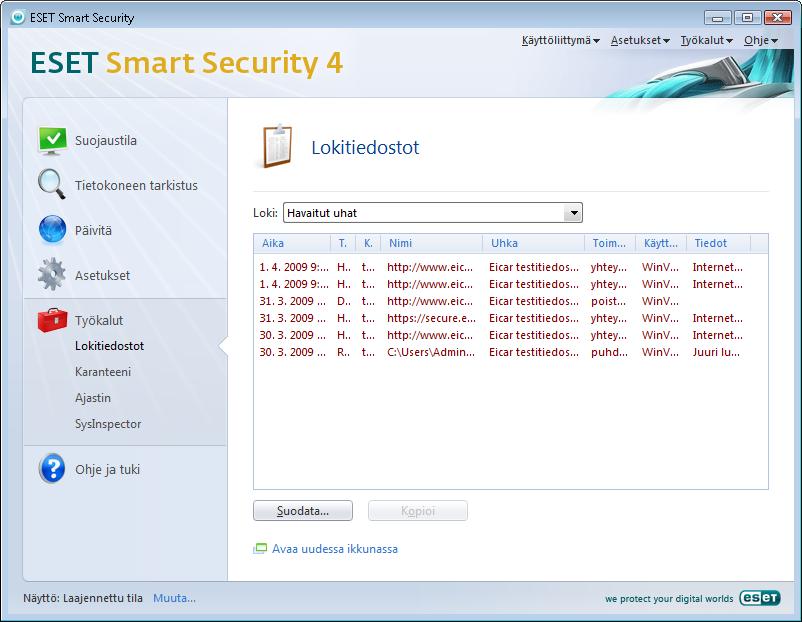Open Asetukset in the sidebar

(x=102, y=276)
